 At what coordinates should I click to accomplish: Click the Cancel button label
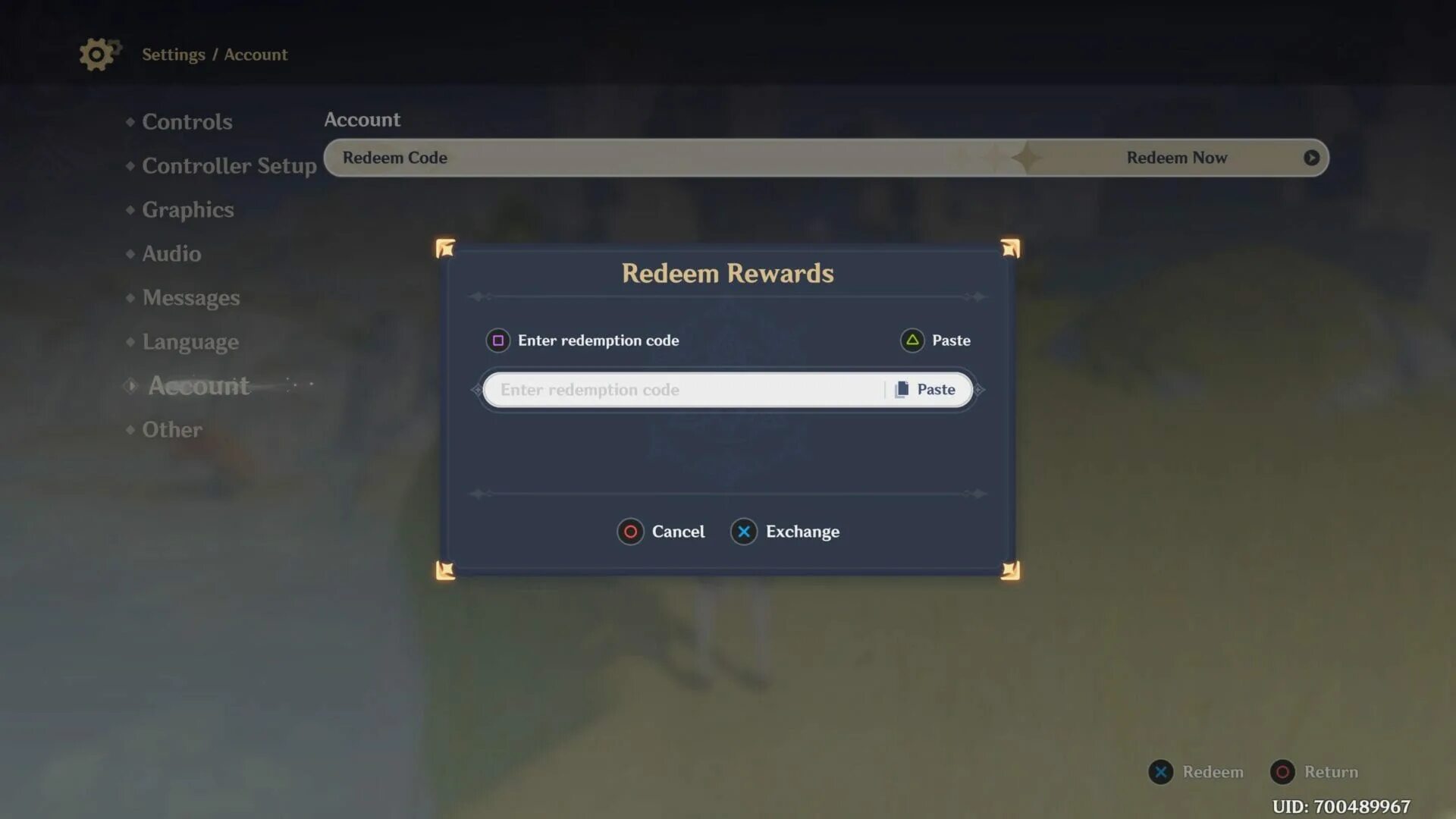(x=678, y=532)
